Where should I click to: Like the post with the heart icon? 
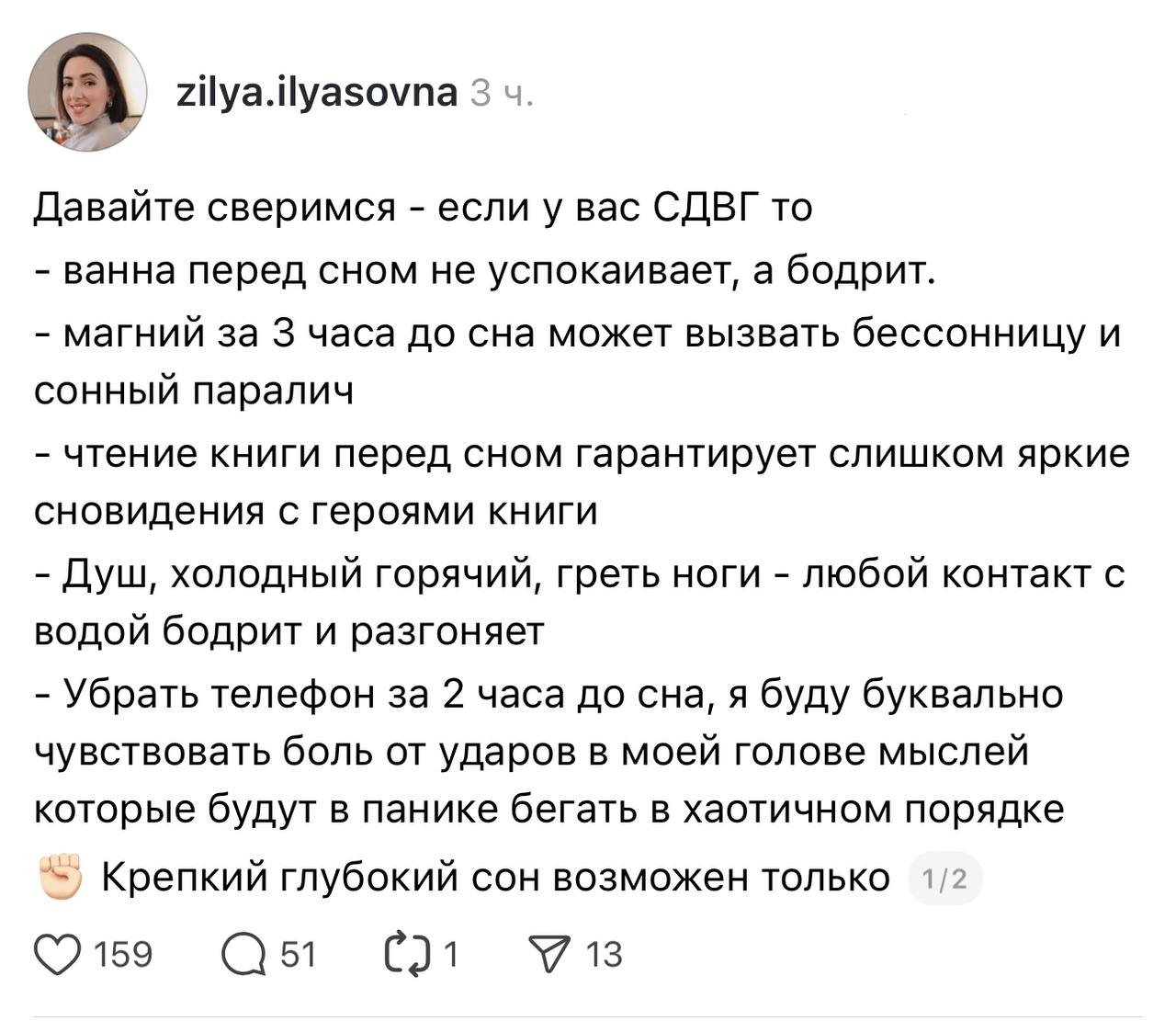56,955
